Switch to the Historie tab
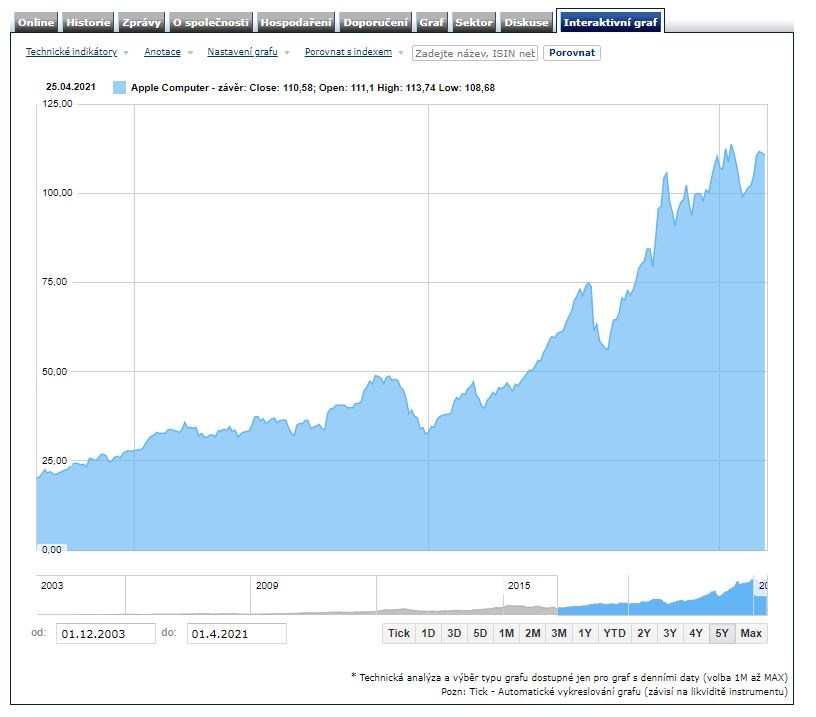Screen dimensions: 816x717 (x=88, y=22)
